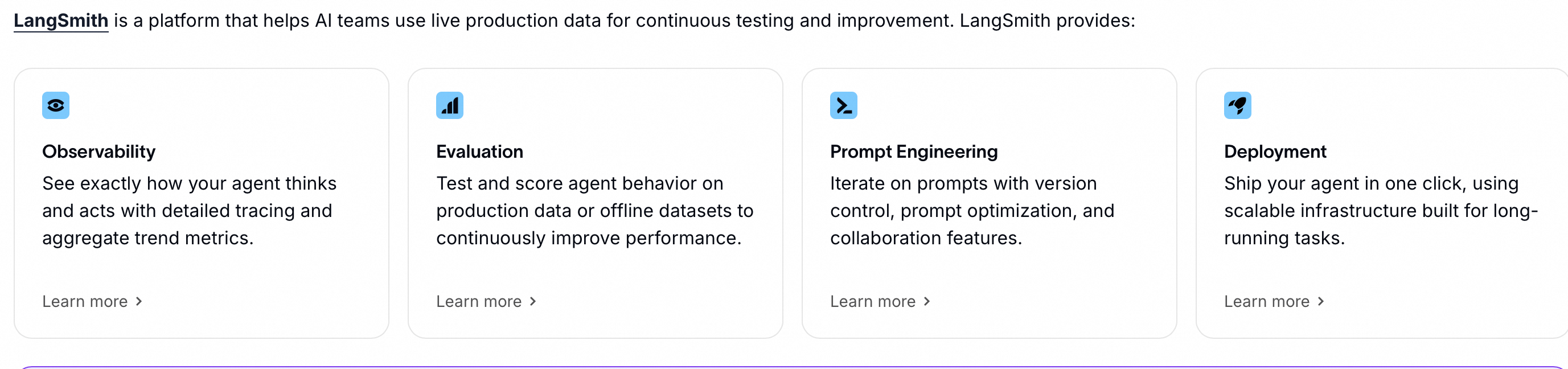Click the Evaluation bar chart icon

click(x=449, y=105)
